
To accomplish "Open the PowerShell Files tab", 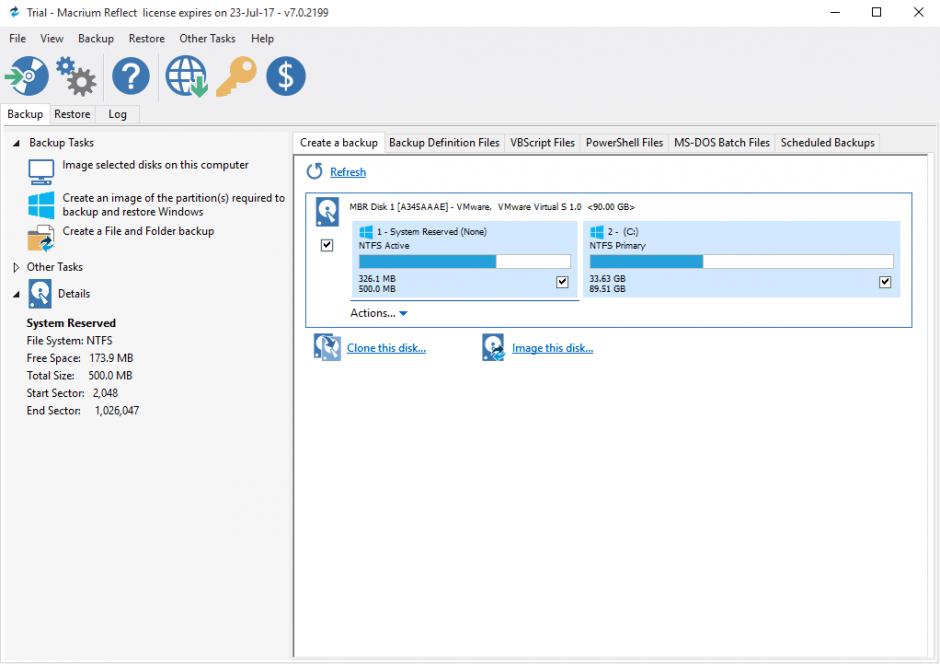I will coord(624,143).
